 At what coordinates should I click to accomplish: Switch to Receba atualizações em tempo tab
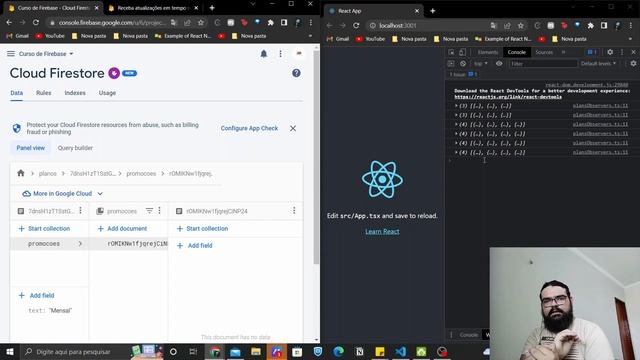click(152, 8)
